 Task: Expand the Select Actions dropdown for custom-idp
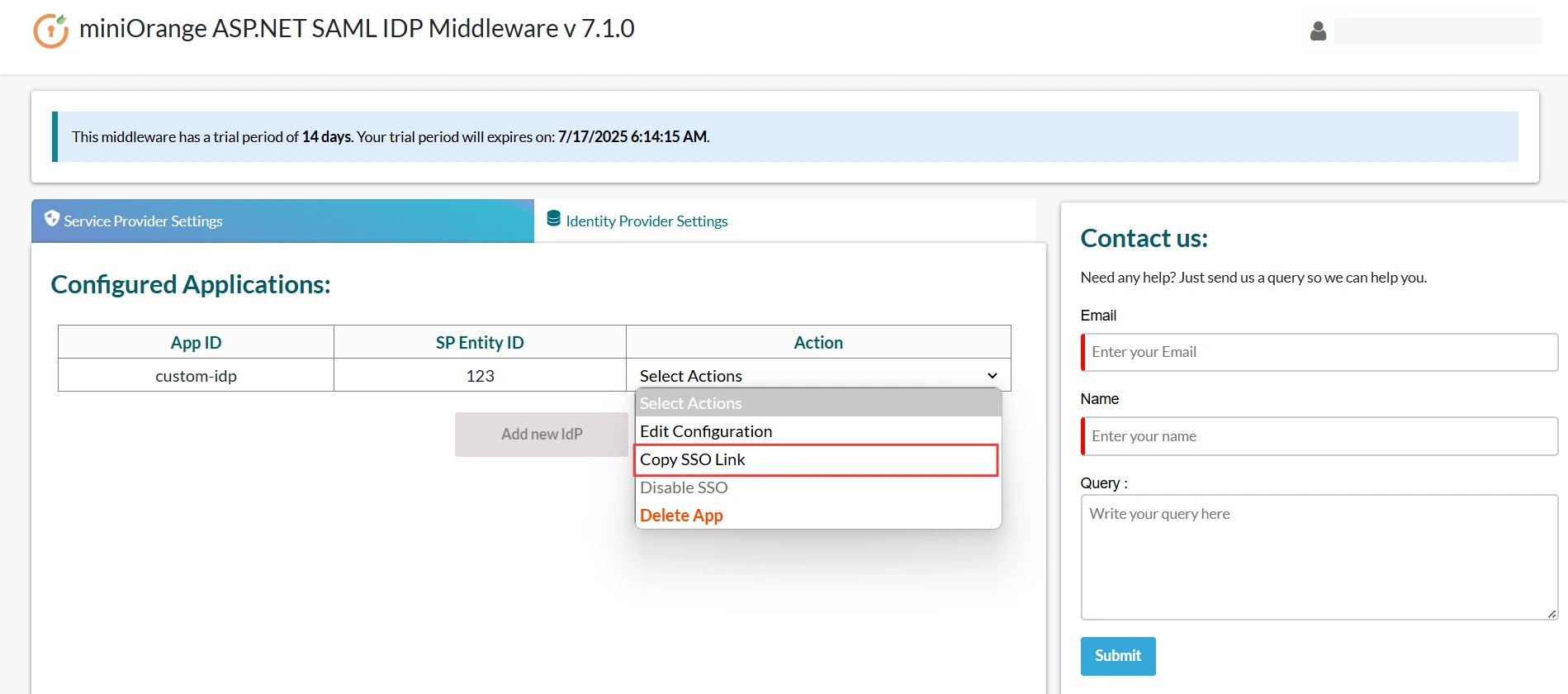(818, 375)
